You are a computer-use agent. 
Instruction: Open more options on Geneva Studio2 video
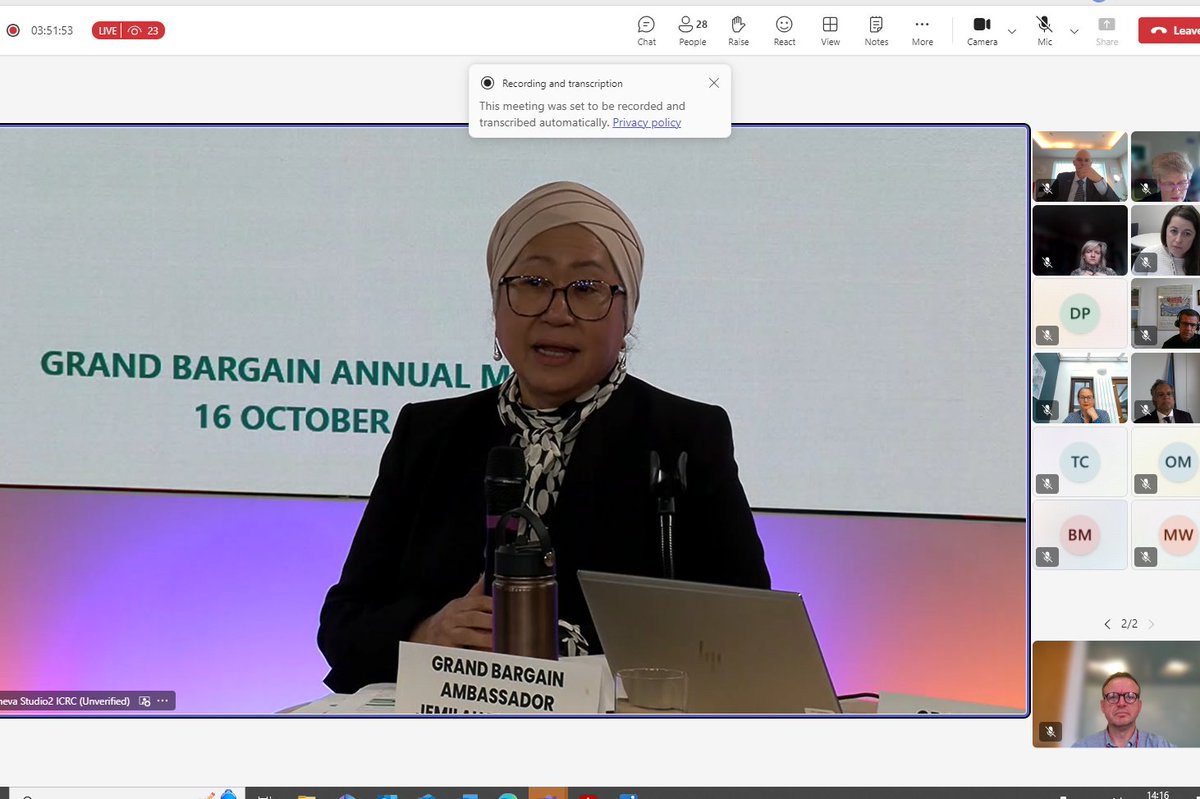(163, 701)
